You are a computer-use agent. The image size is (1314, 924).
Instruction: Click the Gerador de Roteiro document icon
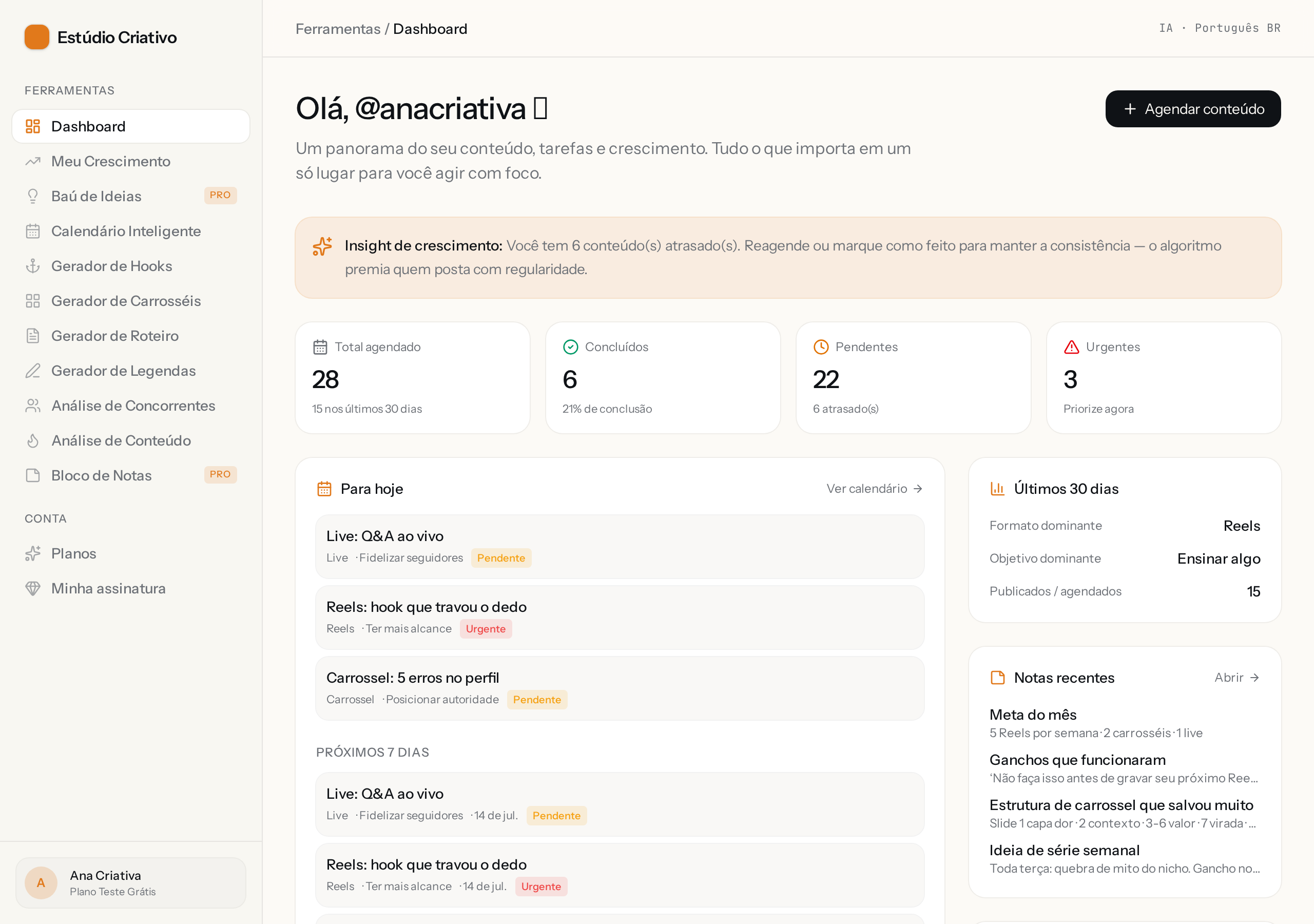[33, 336]
